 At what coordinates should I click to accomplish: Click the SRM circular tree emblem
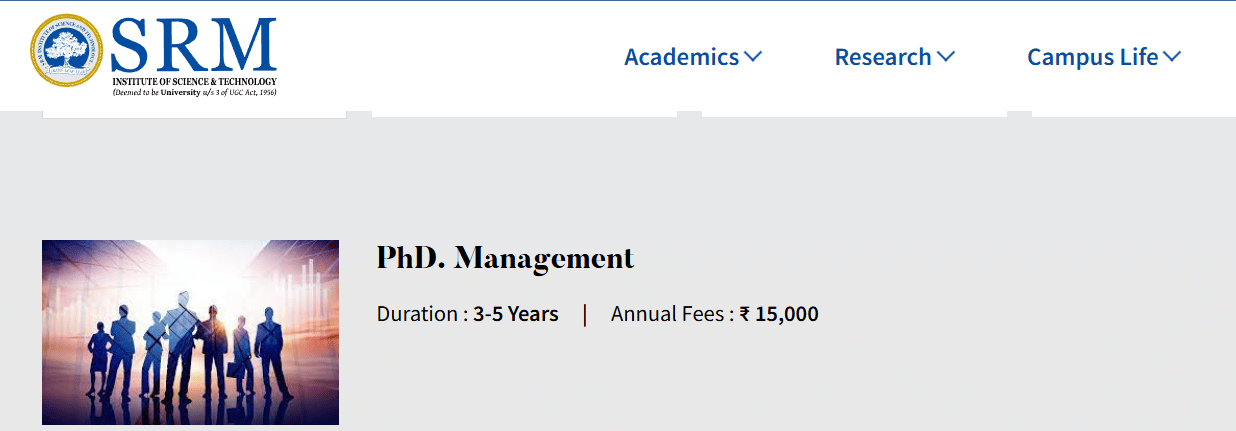click(67, 51)
